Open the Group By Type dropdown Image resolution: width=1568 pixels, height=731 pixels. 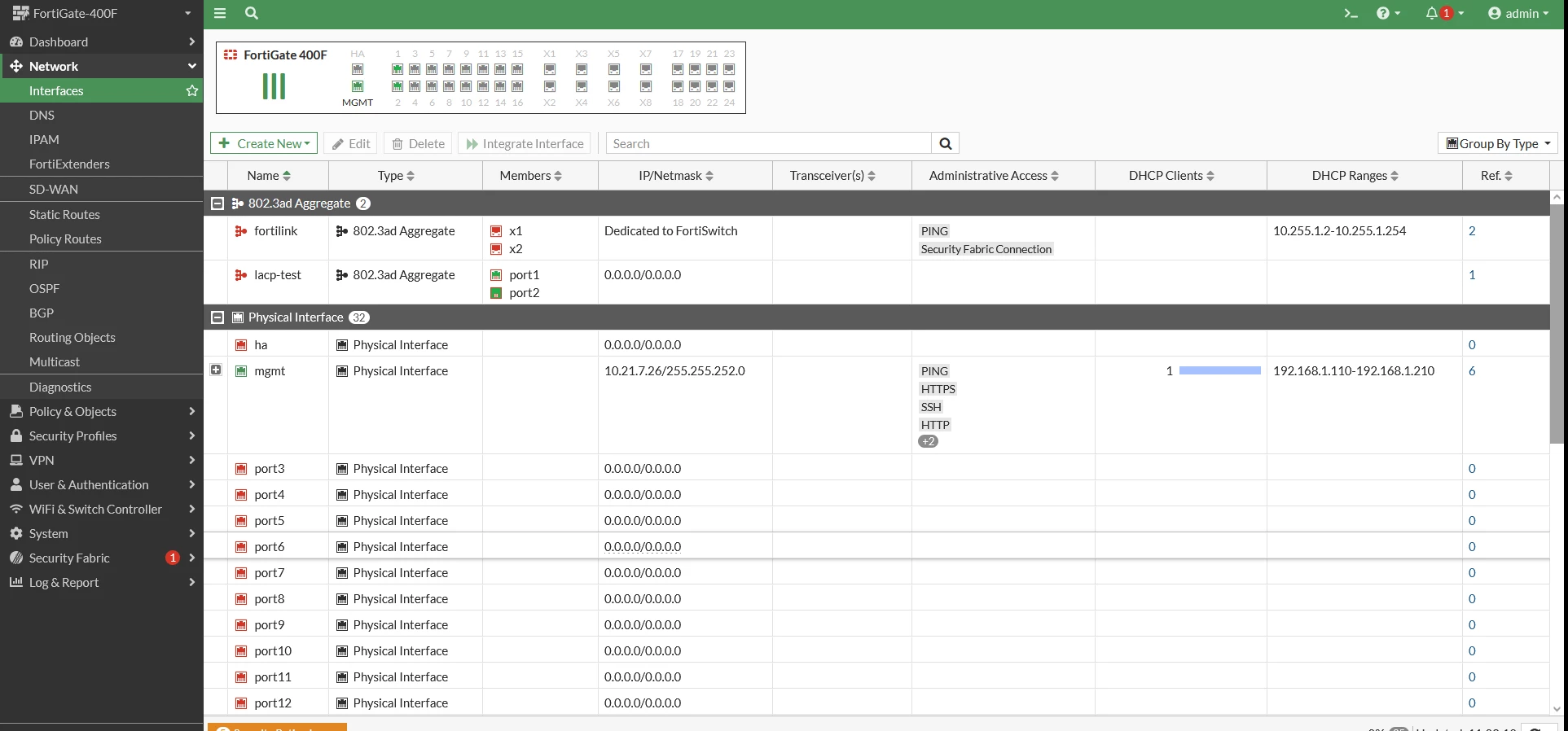click(x=1498, y=143)
